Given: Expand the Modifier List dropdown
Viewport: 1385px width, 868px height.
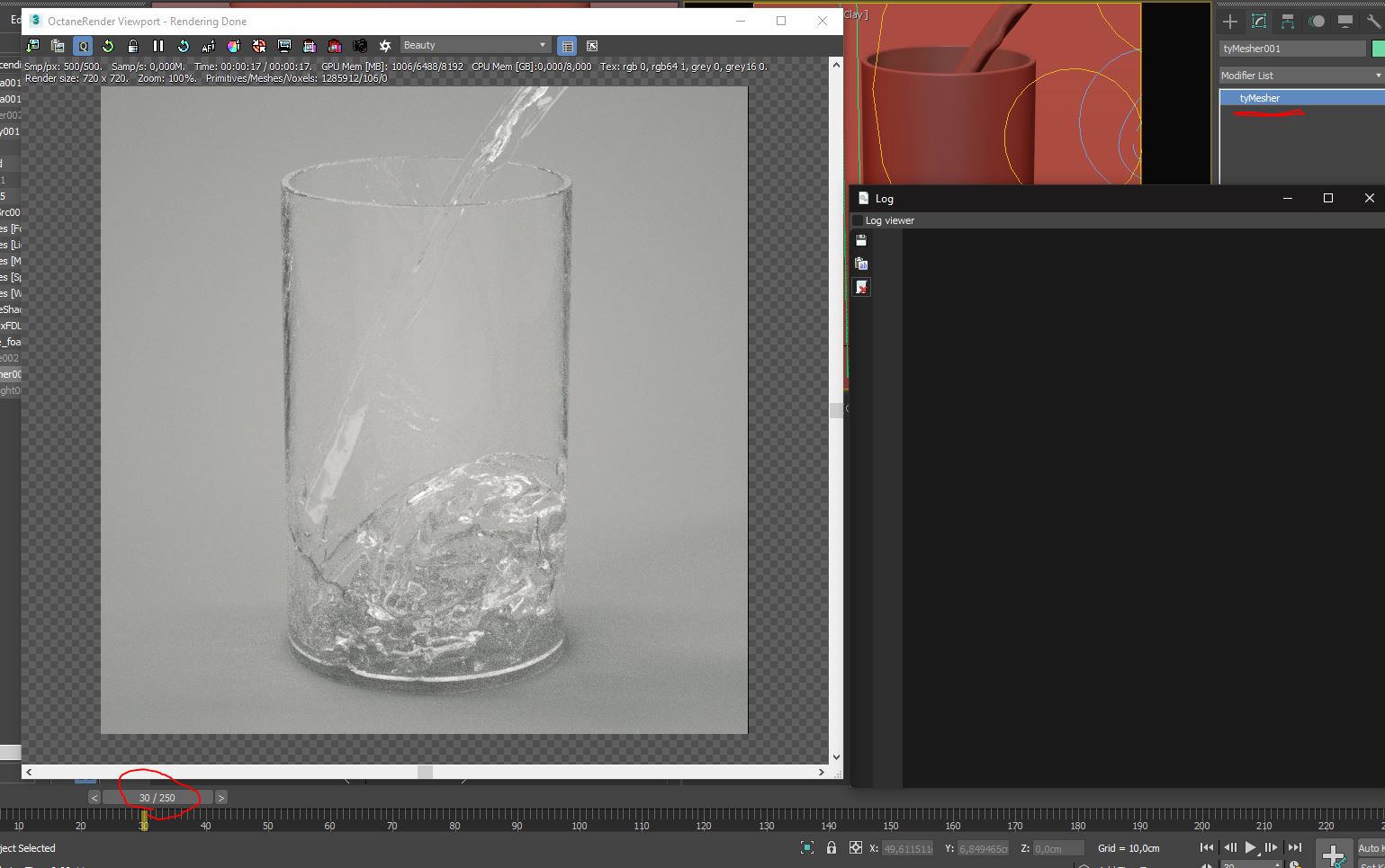Looking at the screenshot, I should coord(1301,76).
